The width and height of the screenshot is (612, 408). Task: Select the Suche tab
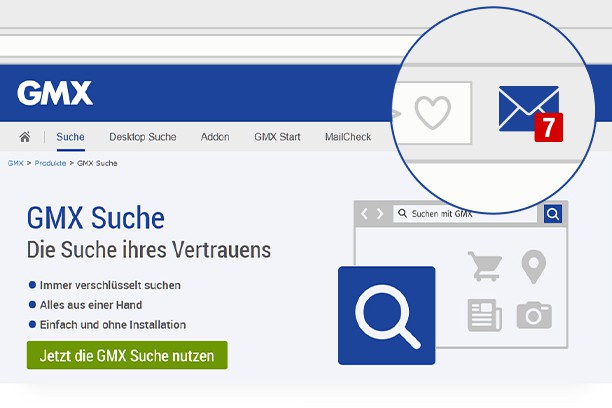[70, 137]
